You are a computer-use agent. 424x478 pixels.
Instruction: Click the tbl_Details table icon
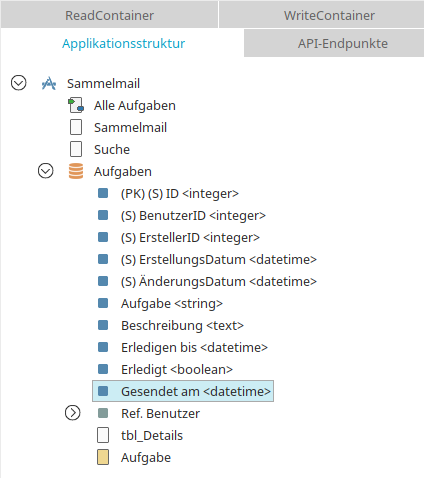click(103, 435)
